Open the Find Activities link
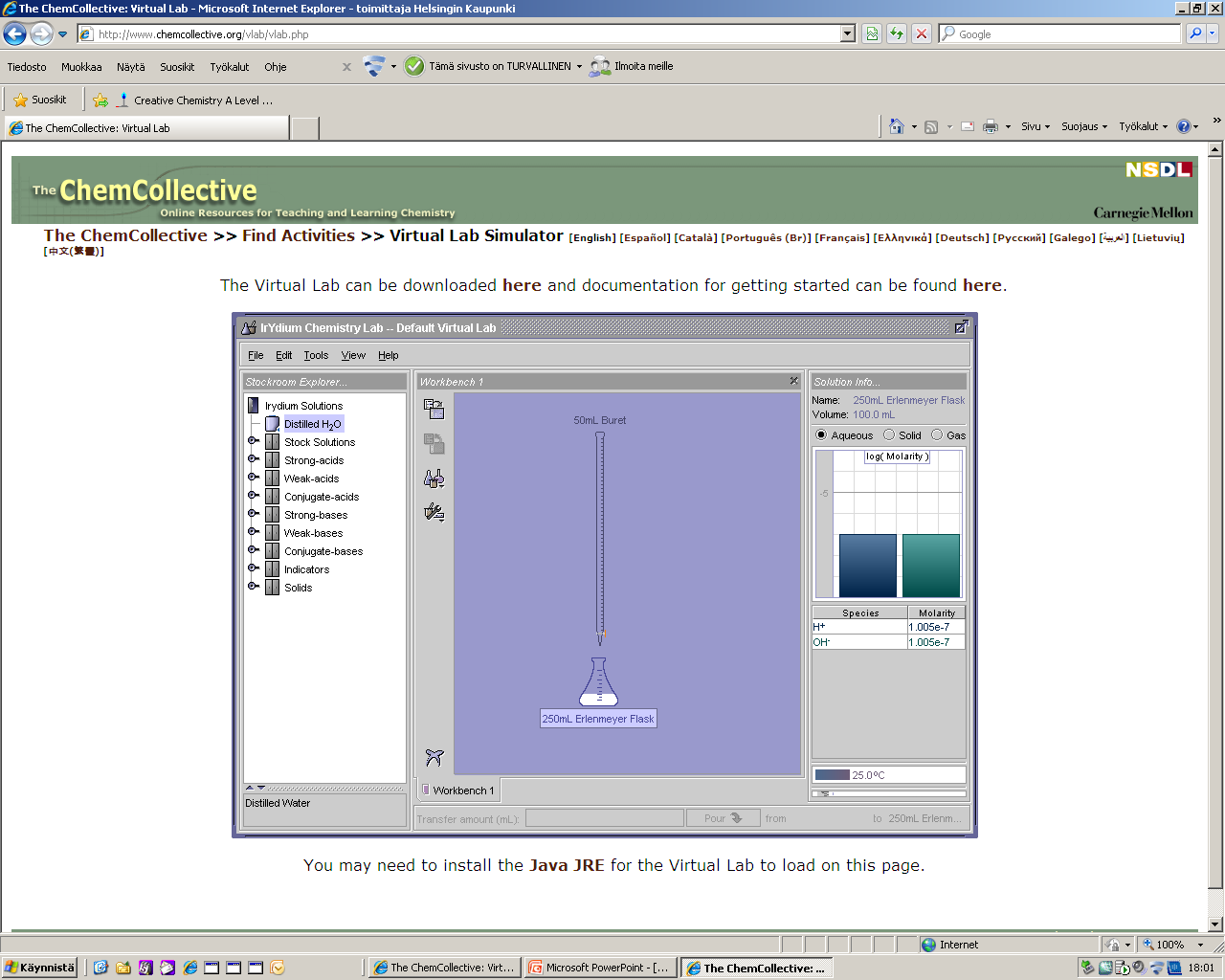Screen dimensions: 1225x980 coord(299,235)
